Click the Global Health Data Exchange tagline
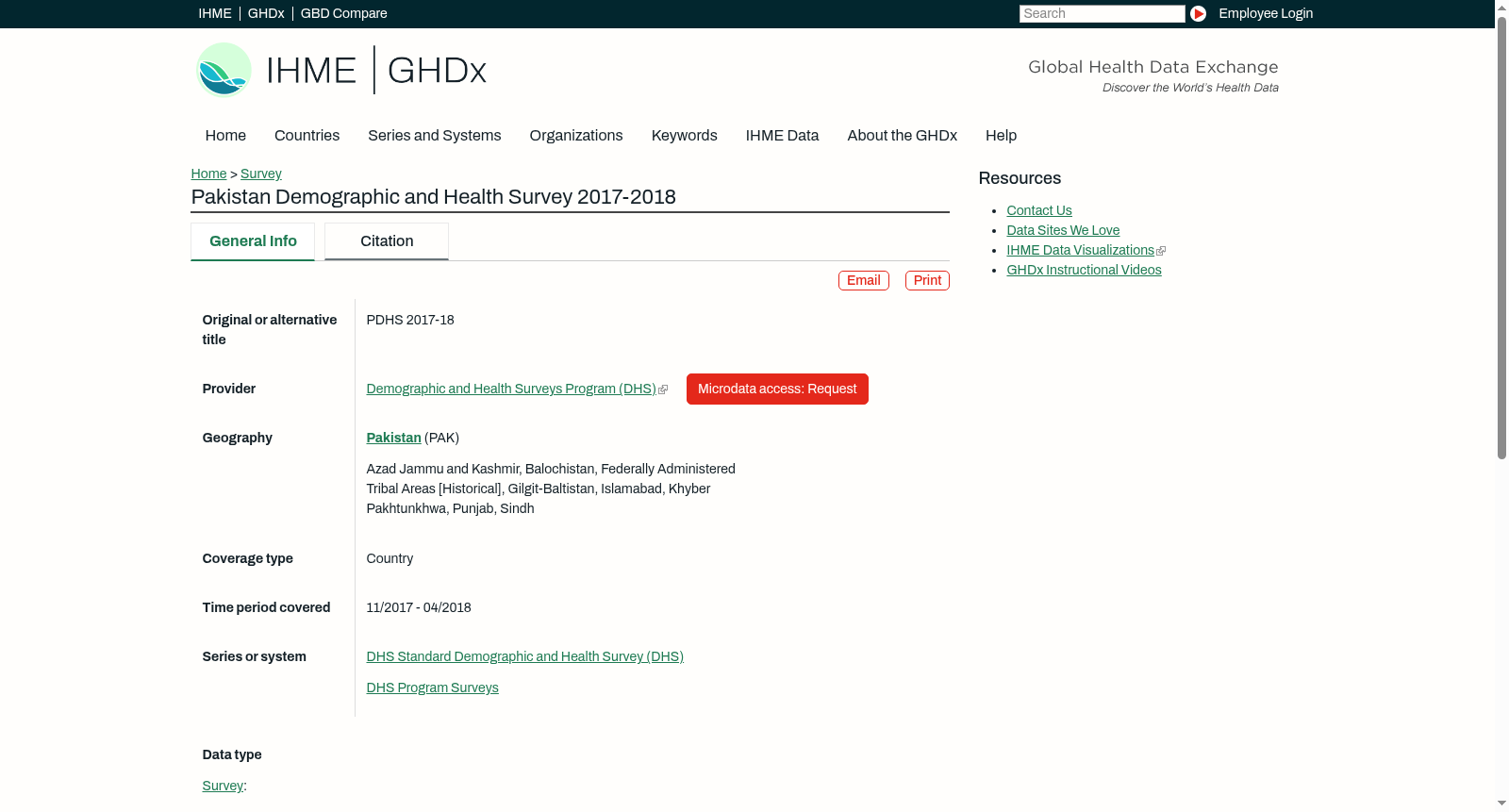 (1152, 67)
